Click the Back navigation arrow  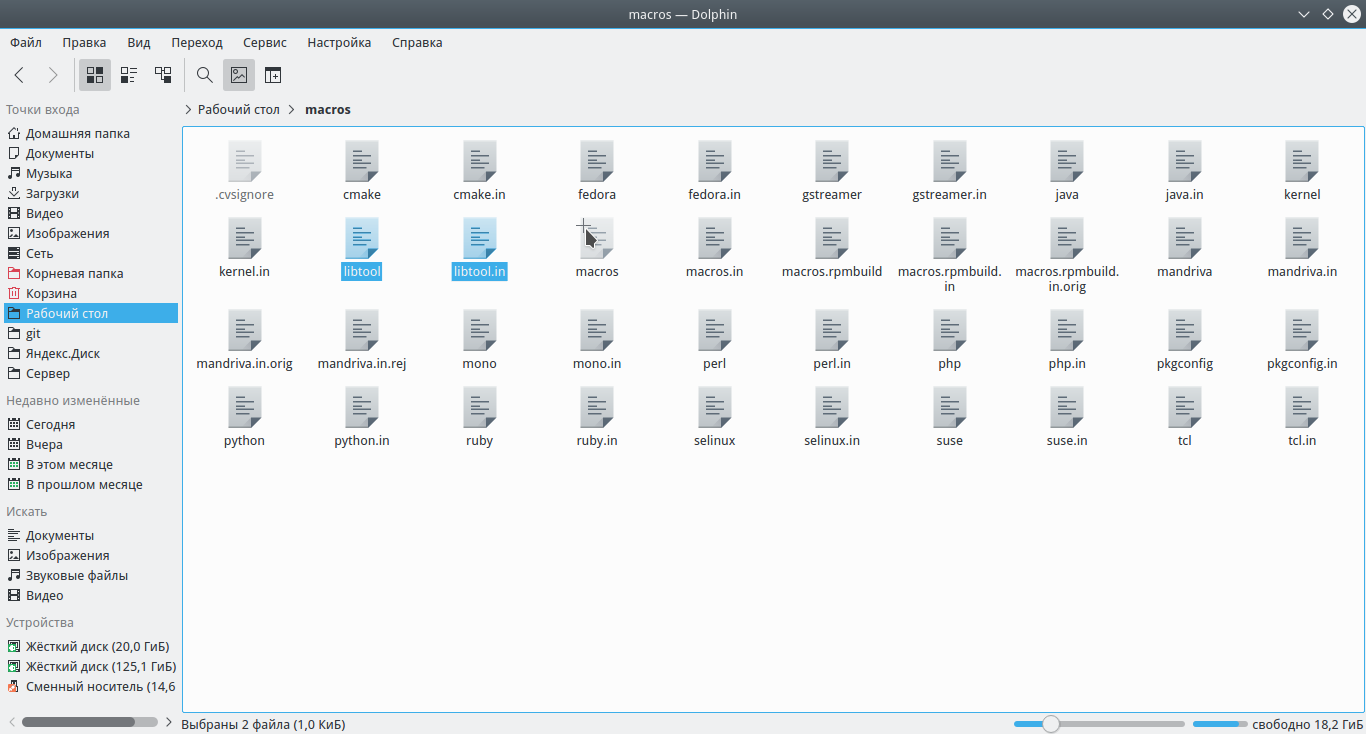(x=19, y=75)
